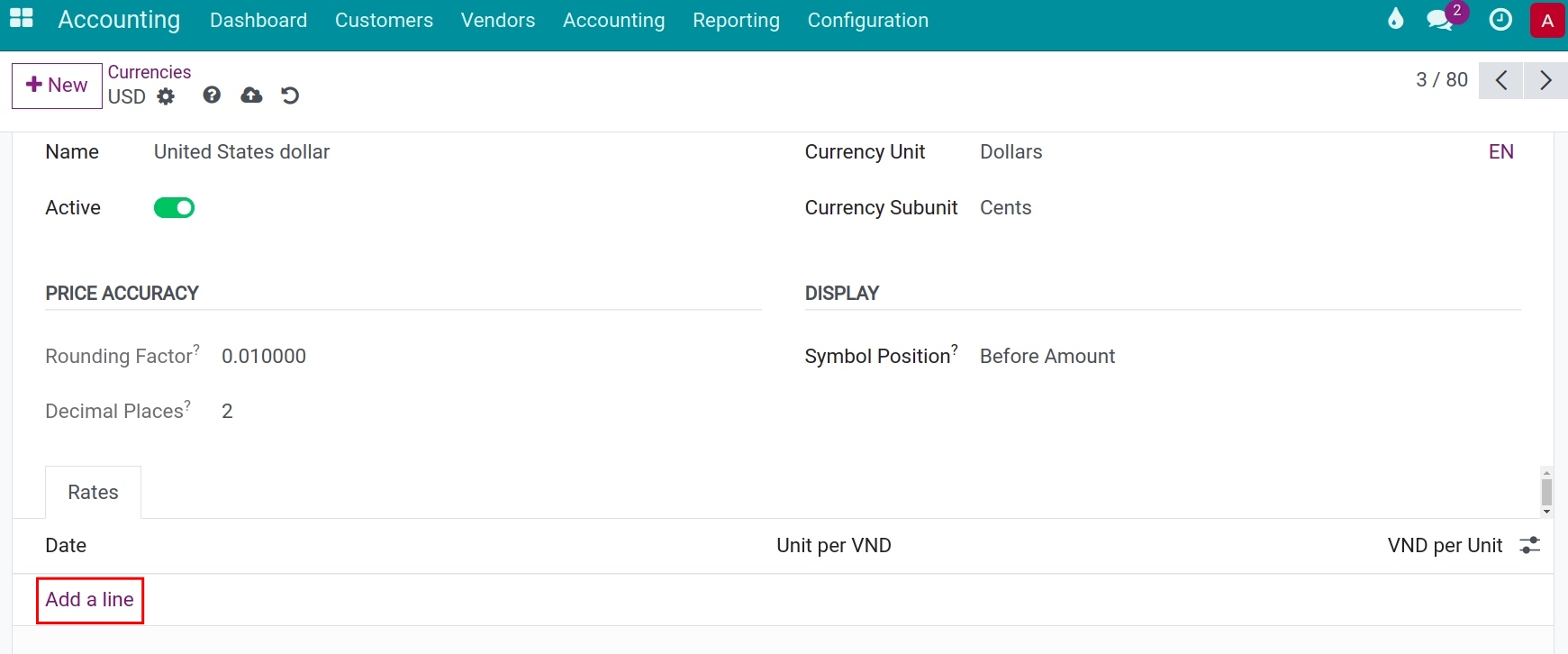Open the gear actions menu next to USD

coord(166,96)
